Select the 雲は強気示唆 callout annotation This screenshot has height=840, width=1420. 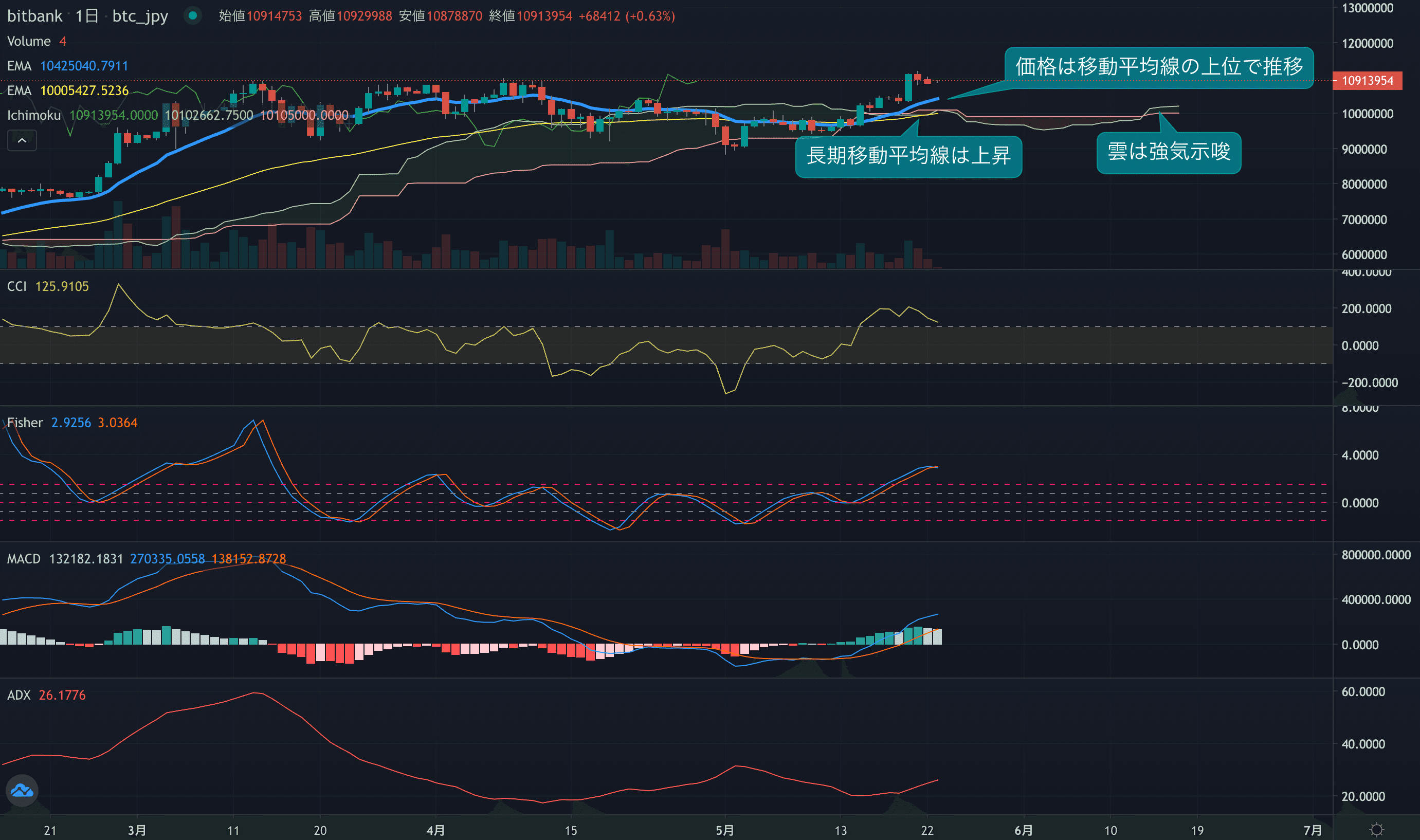tap(1168, 152)
